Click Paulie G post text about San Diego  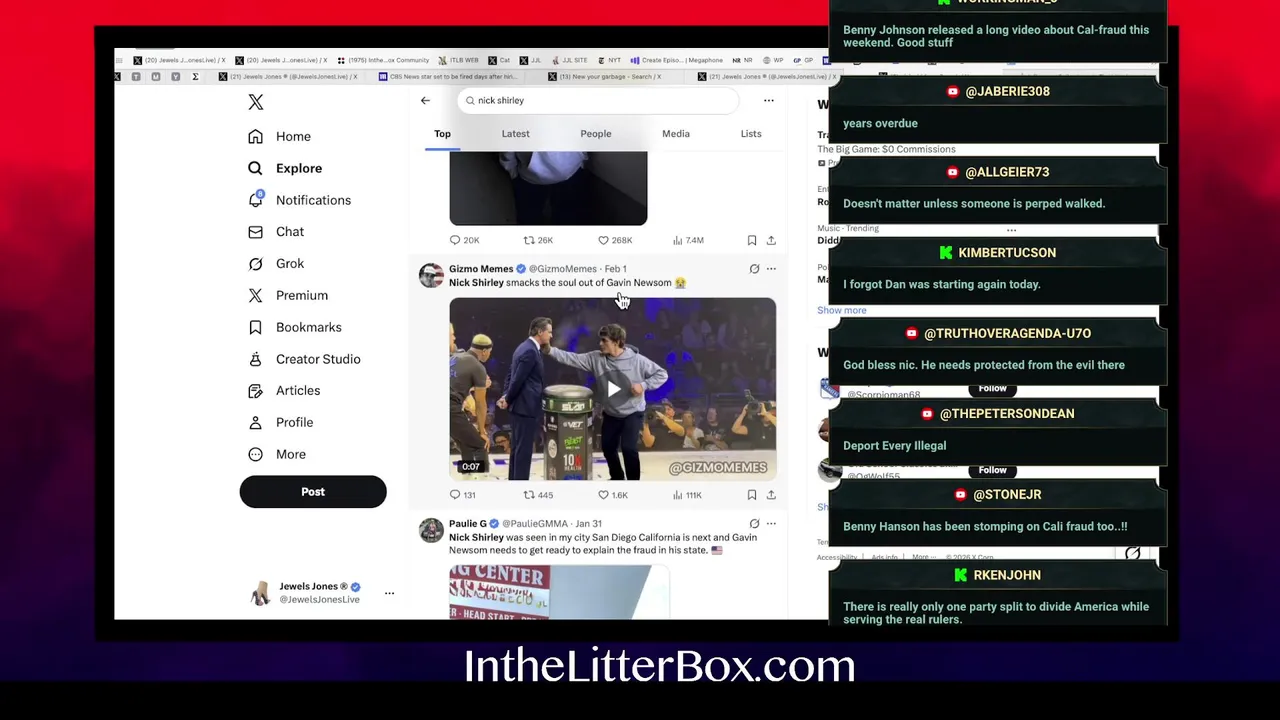click(603, 544)
